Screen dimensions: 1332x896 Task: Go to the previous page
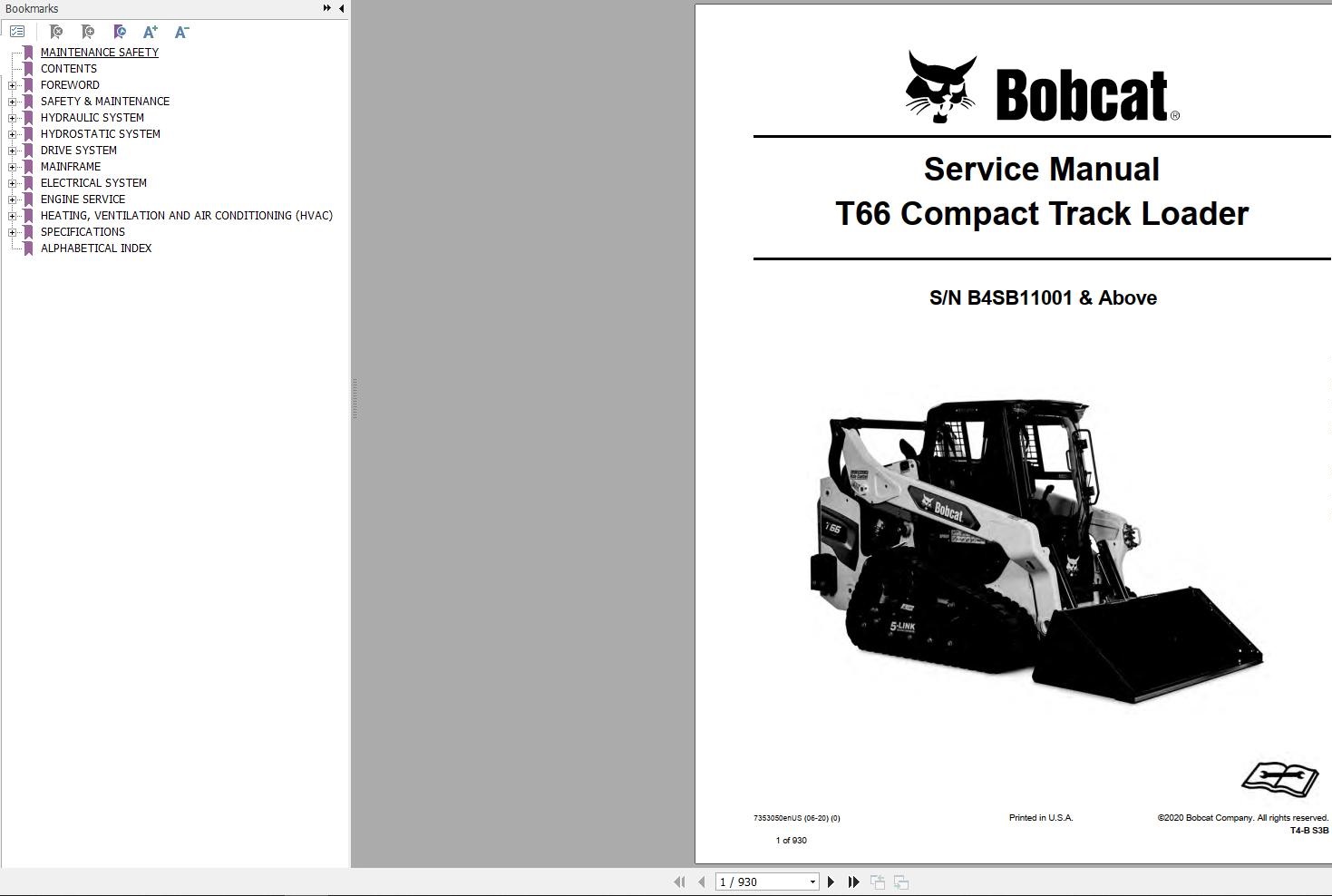(701, 881)
